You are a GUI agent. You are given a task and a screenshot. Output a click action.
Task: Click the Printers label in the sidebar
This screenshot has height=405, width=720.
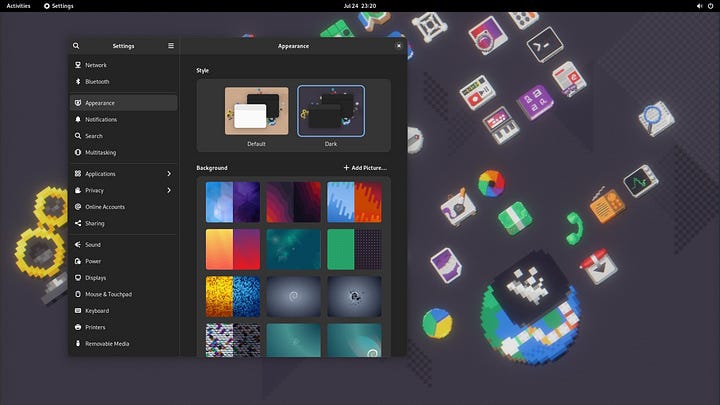click(x=95, y=327)
